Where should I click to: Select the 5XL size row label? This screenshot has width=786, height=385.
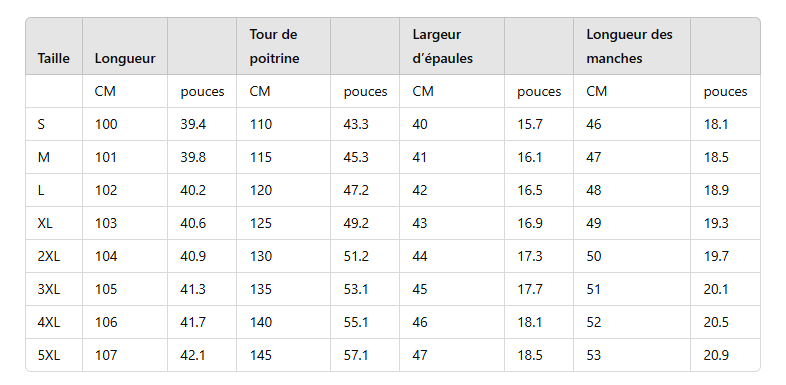click(49, 355)
